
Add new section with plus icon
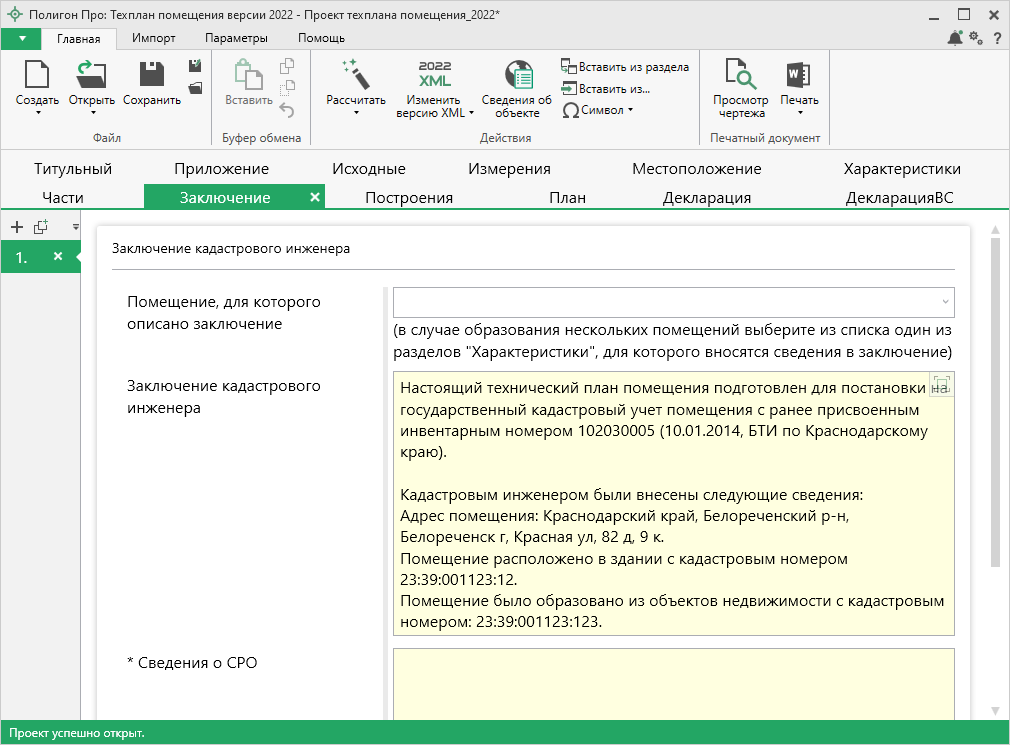tap(16, 227)
